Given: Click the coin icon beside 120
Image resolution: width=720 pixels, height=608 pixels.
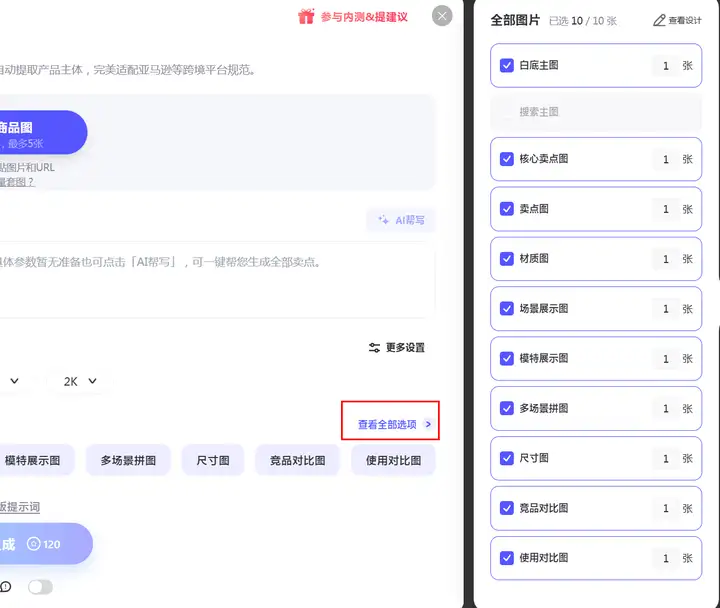Looking at the screenshot, I should pyautogui.click(x=34, y=544).
